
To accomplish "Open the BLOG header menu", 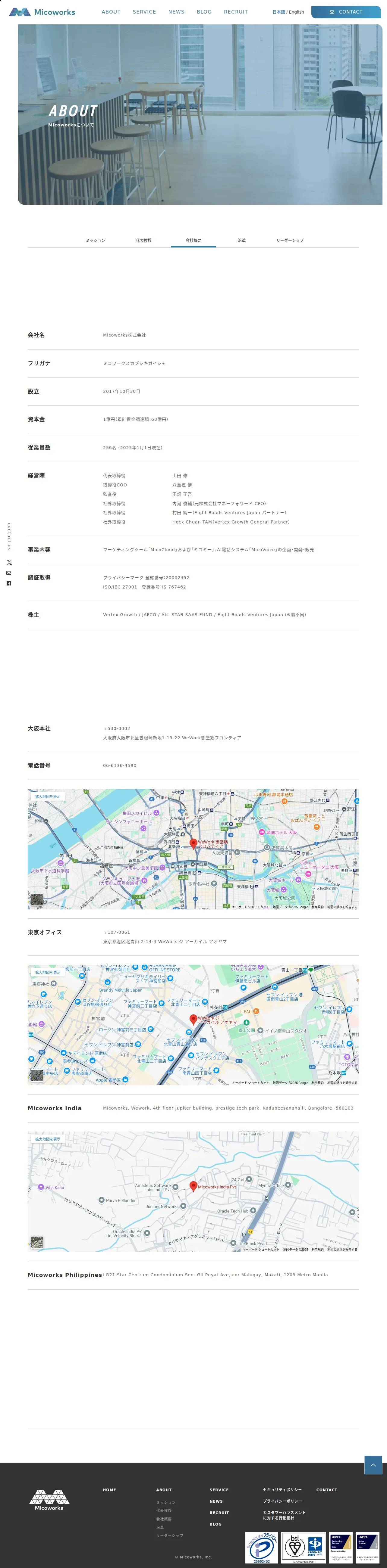I will [x=204, y=11].
